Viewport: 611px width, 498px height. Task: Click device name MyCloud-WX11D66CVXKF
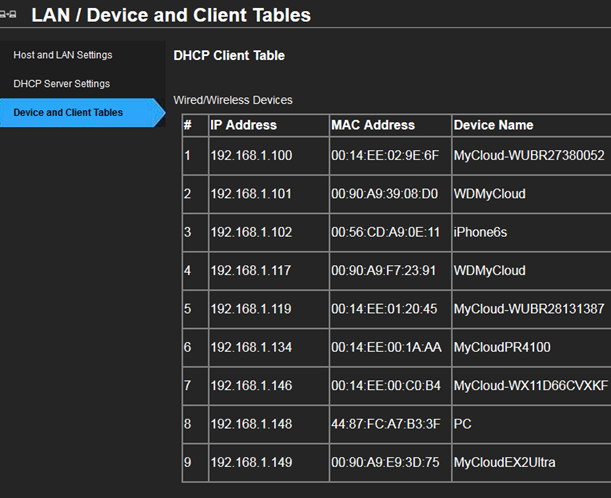(531, 385)
